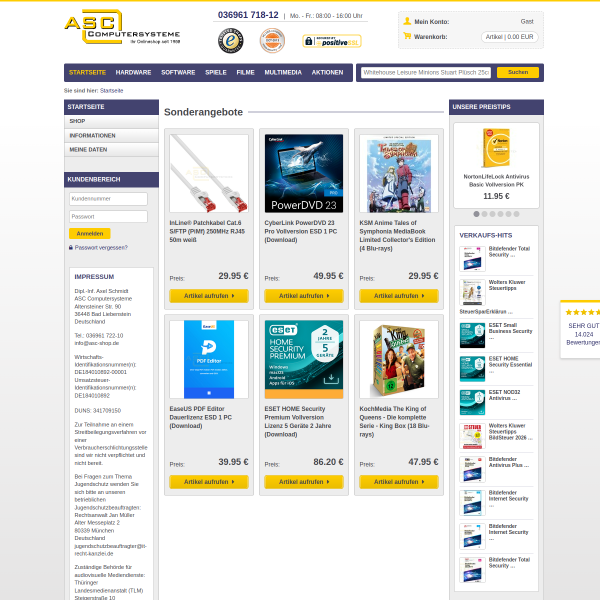This screenshot has width=600, height=600.
Task: Open ESET NOD32 Antivirus text link
Action: coord(504,395)
